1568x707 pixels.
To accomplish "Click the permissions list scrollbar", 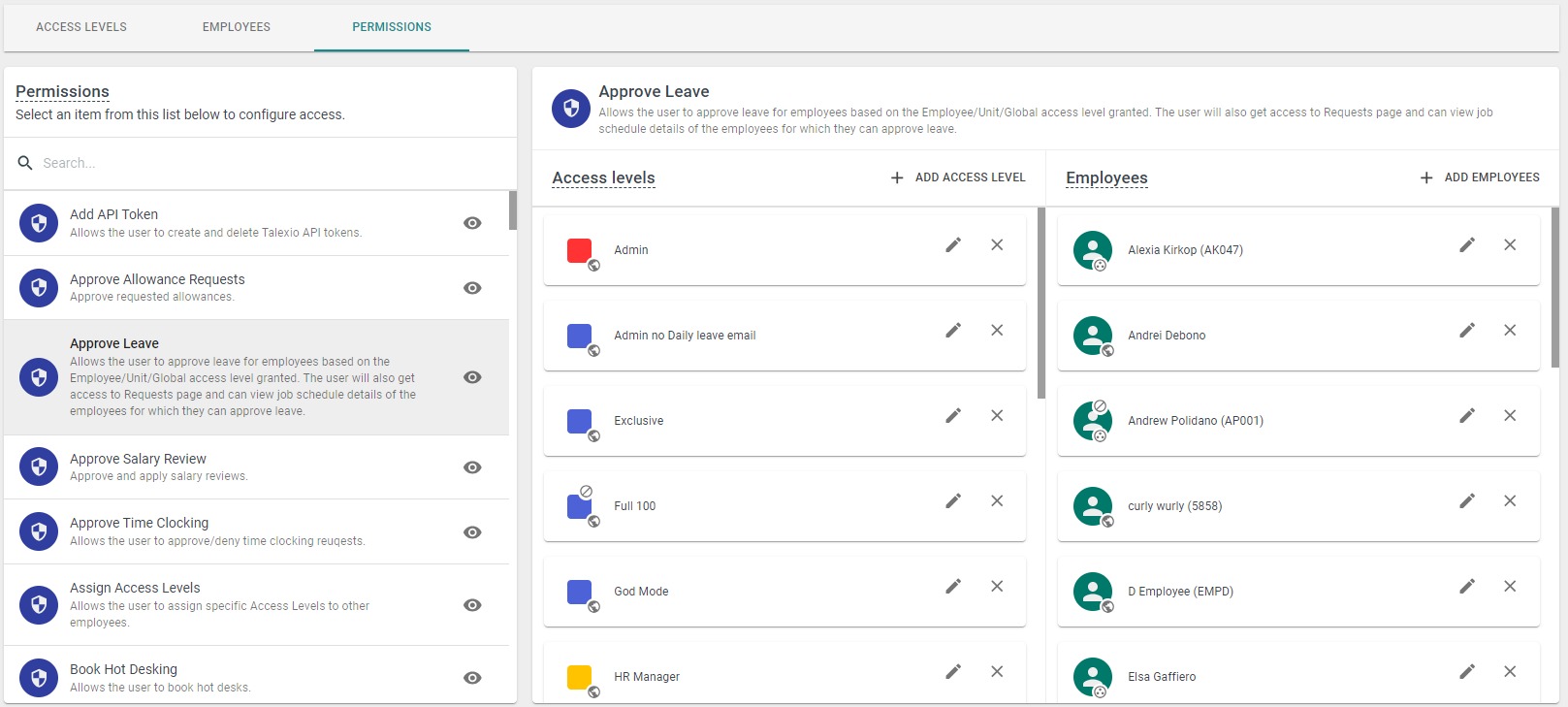I will 513,210.
